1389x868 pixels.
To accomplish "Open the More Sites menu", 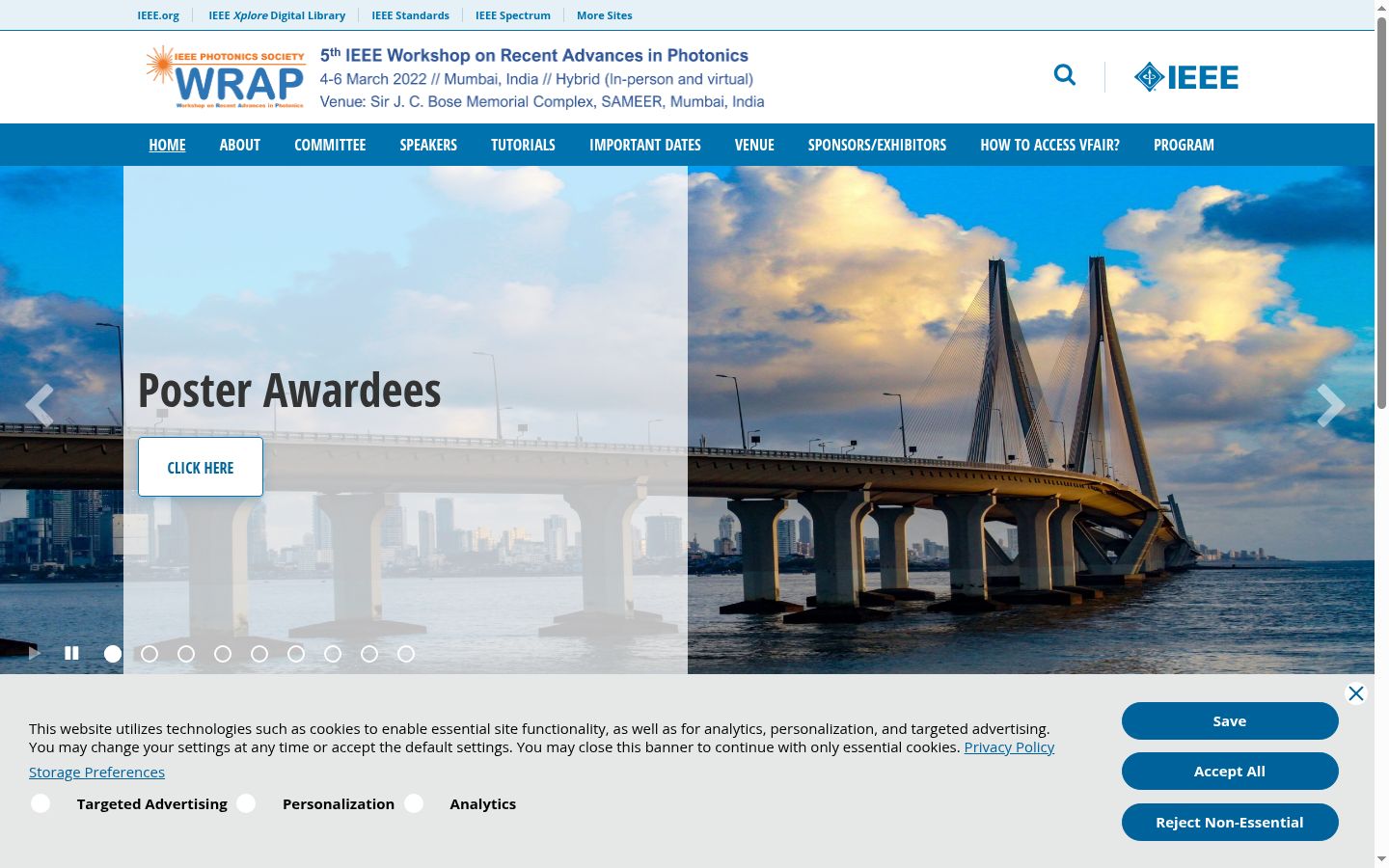I will click(x=605, y=15).
